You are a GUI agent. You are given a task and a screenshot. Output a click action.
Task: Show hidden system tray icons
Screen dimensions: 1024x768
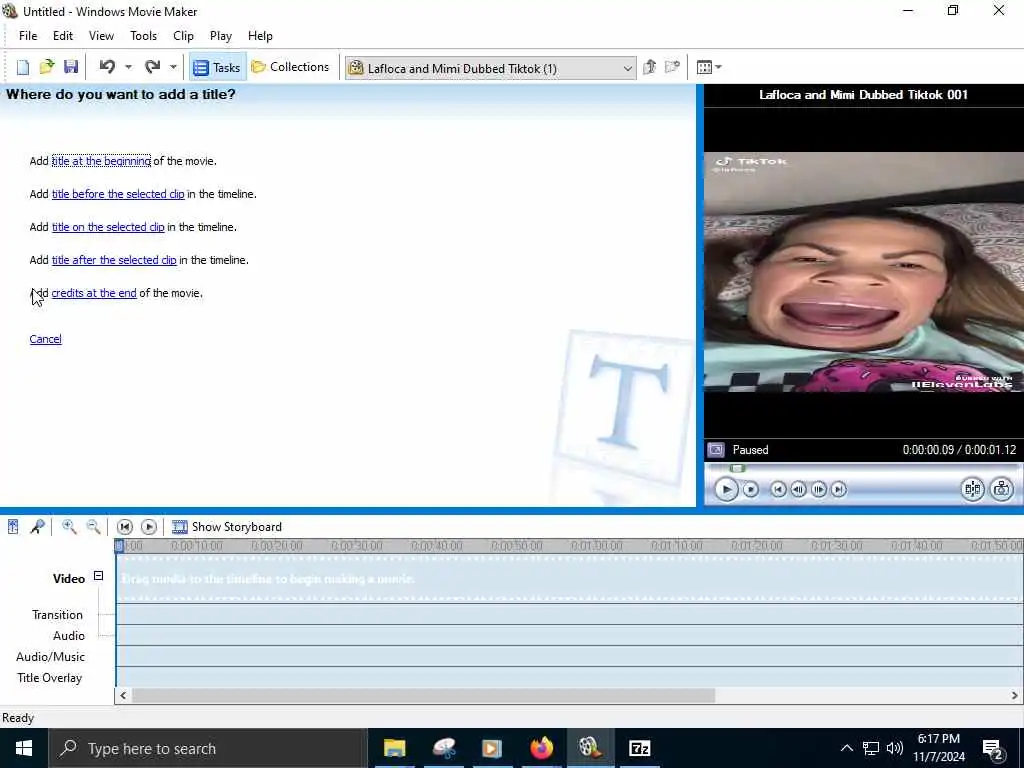(x=846, y=748)
